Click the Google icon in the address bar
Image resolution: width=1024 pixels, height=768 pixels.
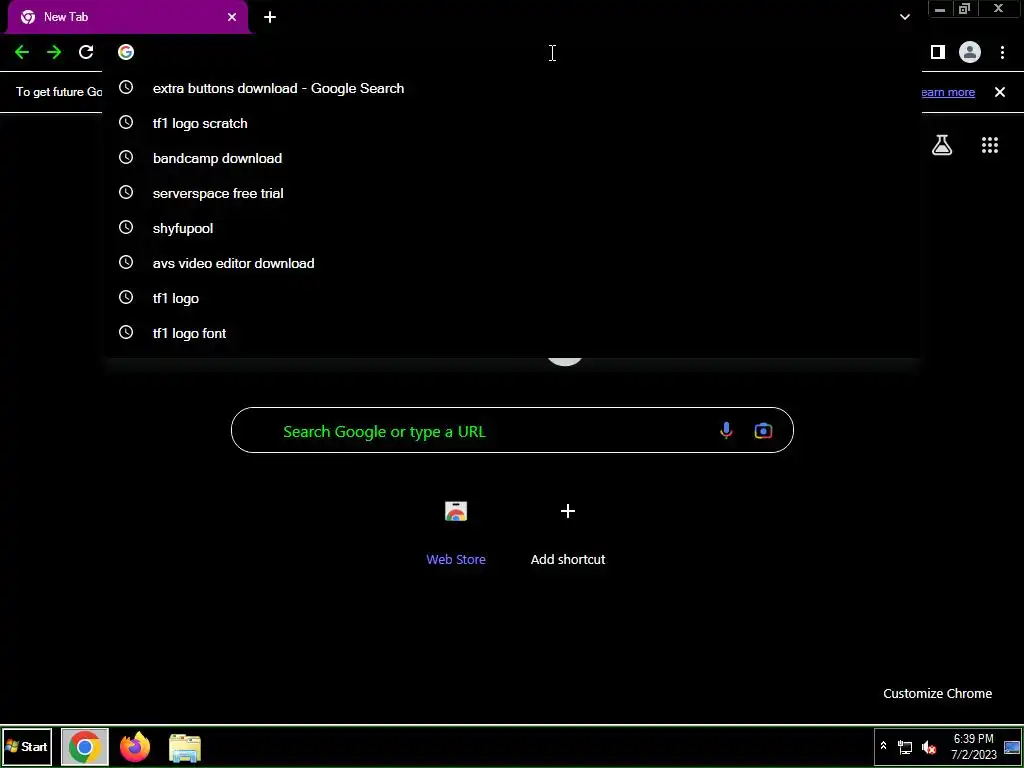point(126,52)
